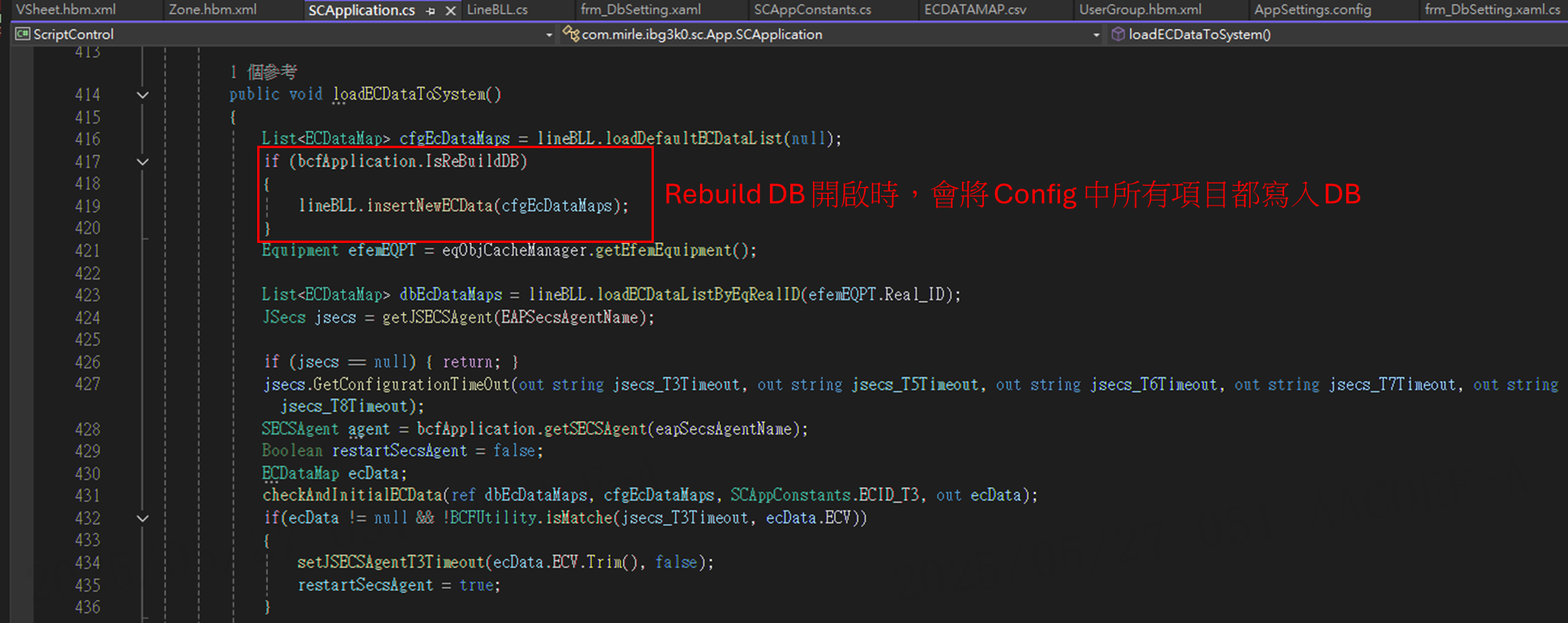The height and width of the screenshot is (623, 1568).
Task: Click the C# project icon beside ScriptControl
Action: pyautogui.click(x=23, y=34)
